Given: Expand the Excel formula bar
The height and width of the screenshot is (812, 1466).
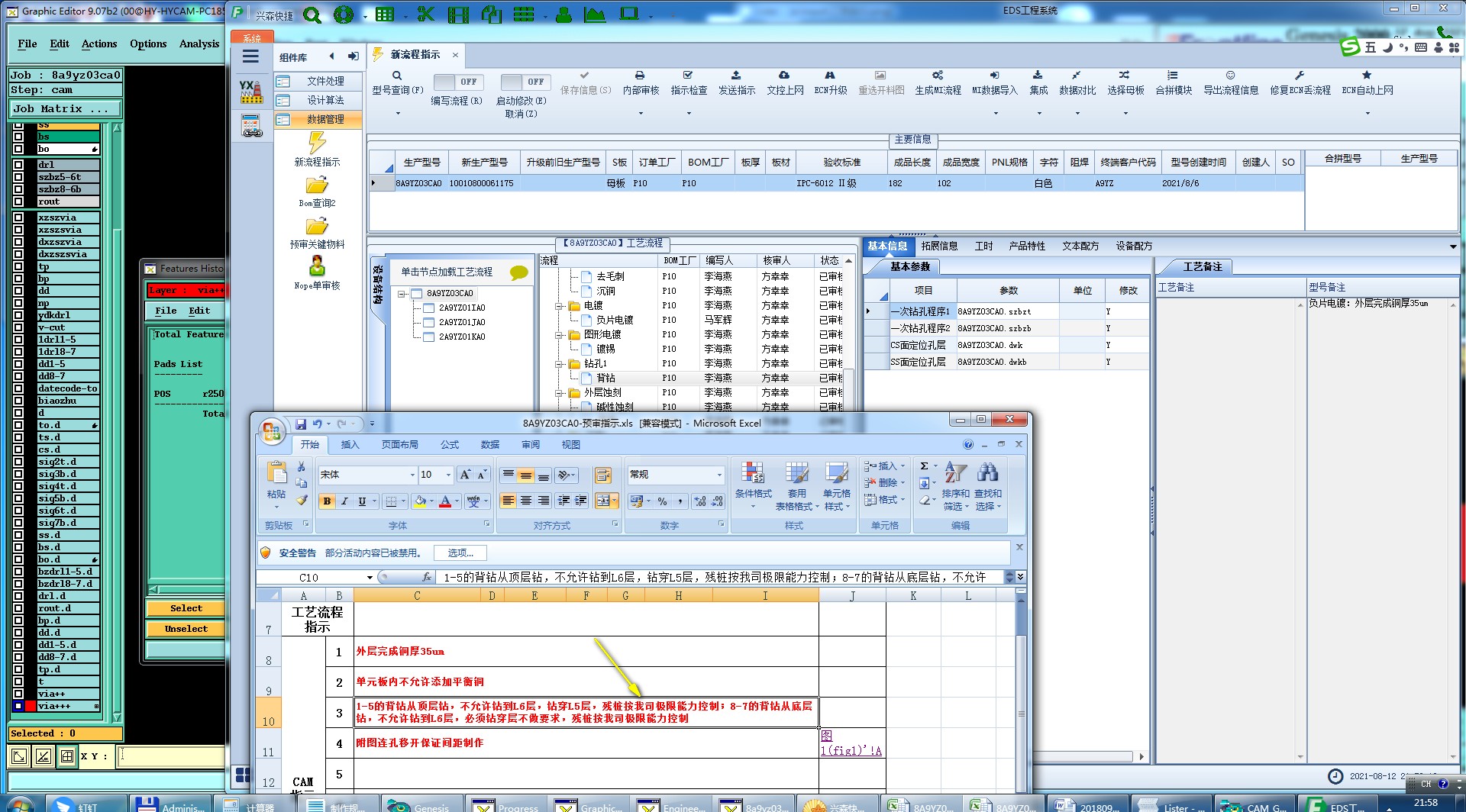Looking at the screenshot, I should [x=1020, y=577].
